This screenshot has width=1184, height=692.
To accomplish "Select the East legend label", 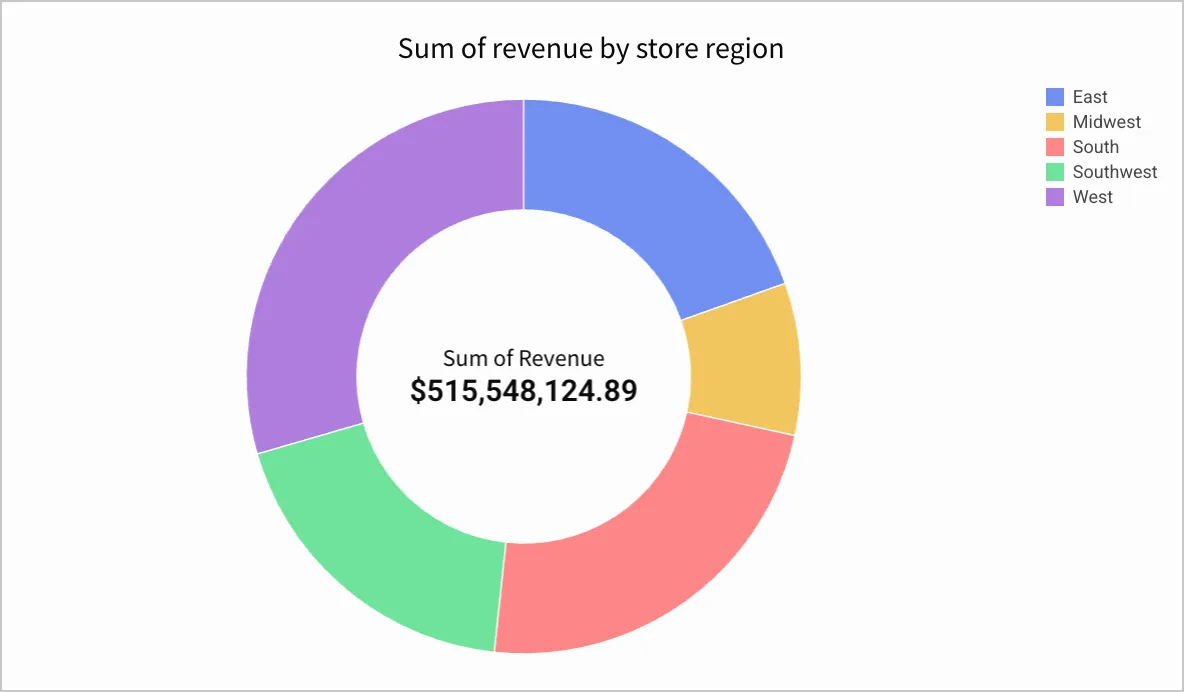I will point(1090,97).
